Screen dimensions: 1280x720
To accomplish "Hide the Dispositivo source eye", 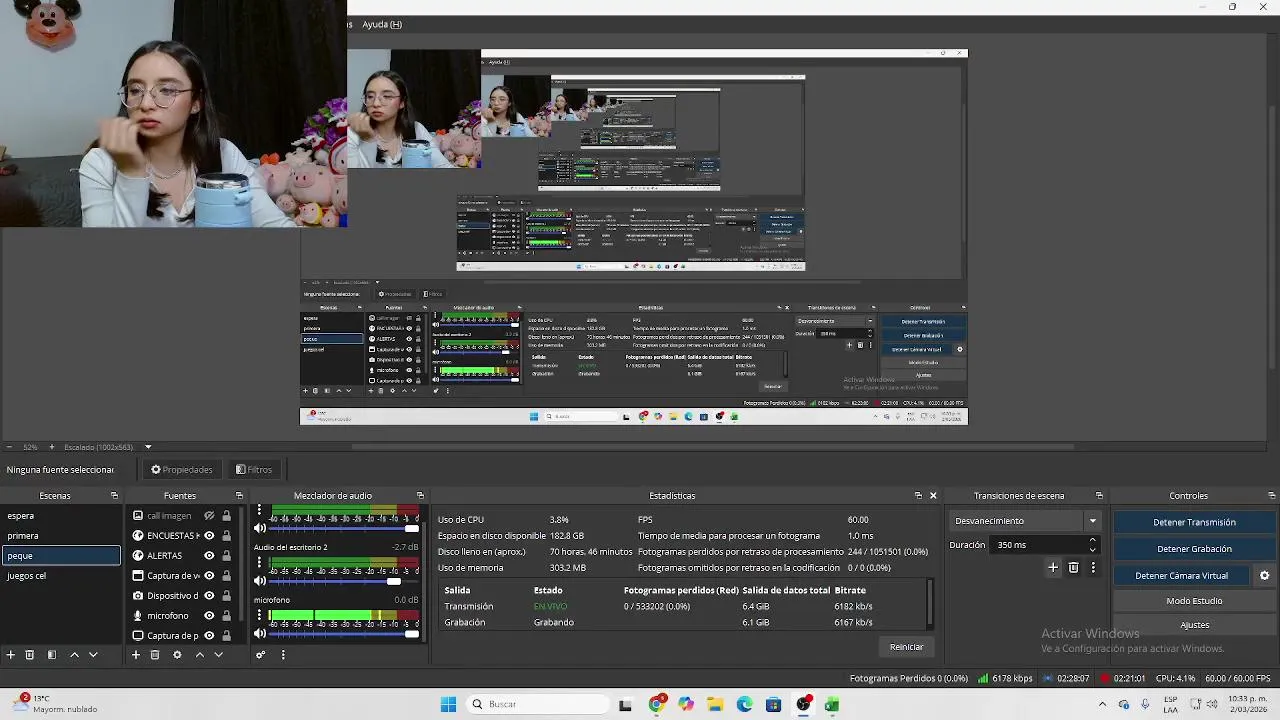I will (209, 596).
